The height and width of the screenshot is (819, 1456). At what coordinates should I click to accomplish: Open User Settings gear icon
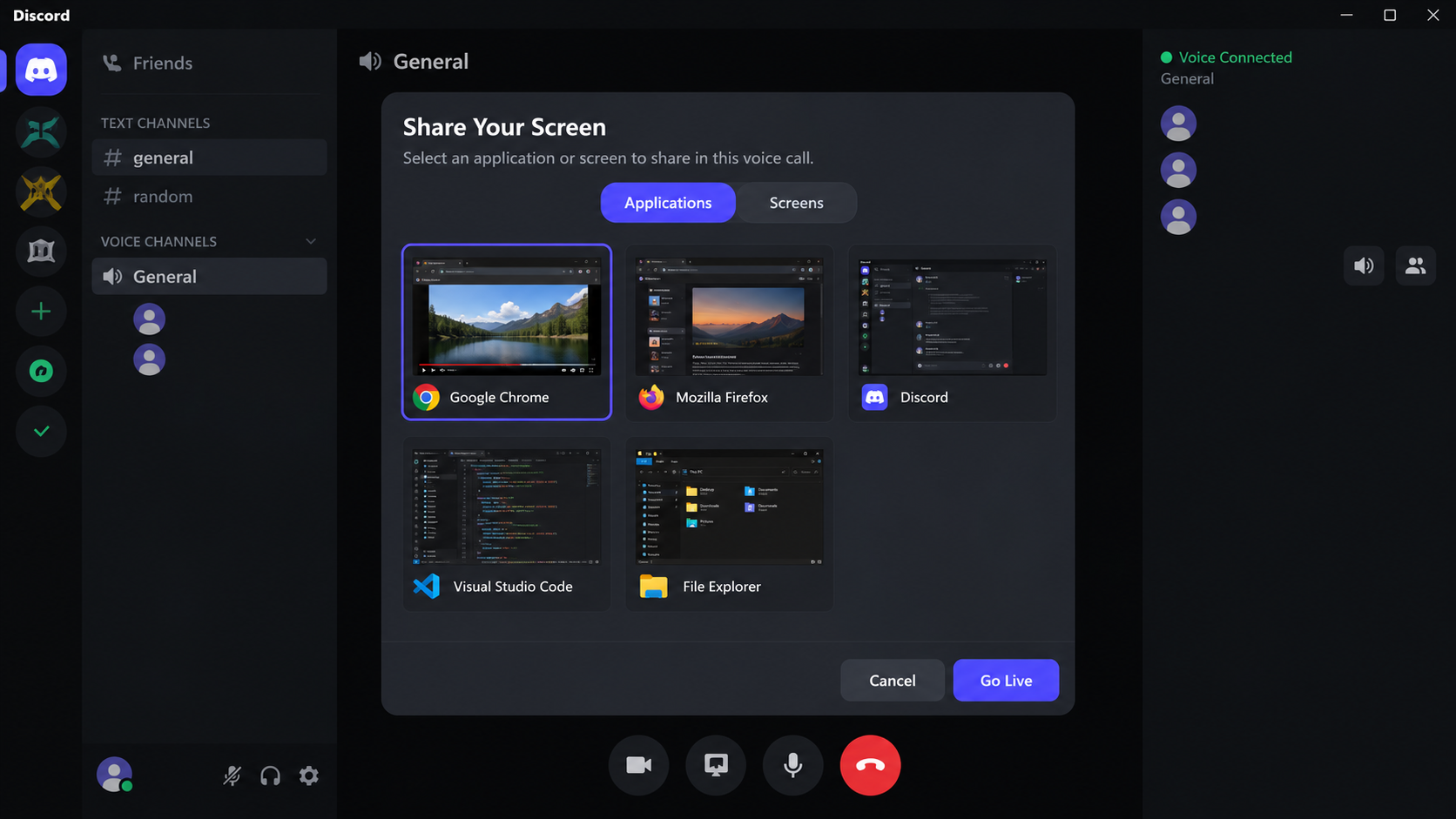(x=309, y=775)
